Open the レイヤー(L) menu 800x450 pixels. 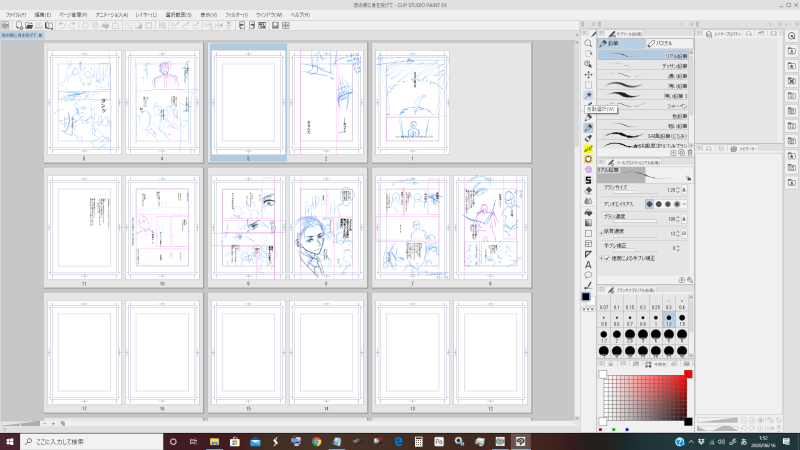pos(146,15)
